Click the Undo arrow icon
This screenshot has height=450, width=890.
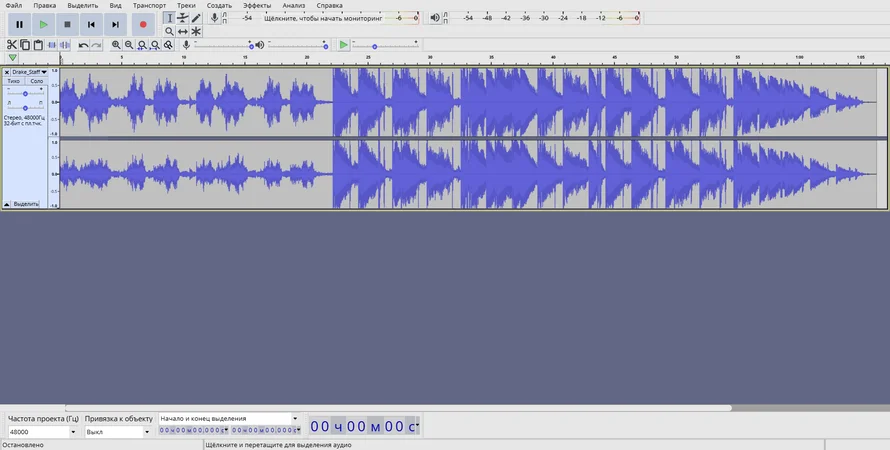point(84,45)
